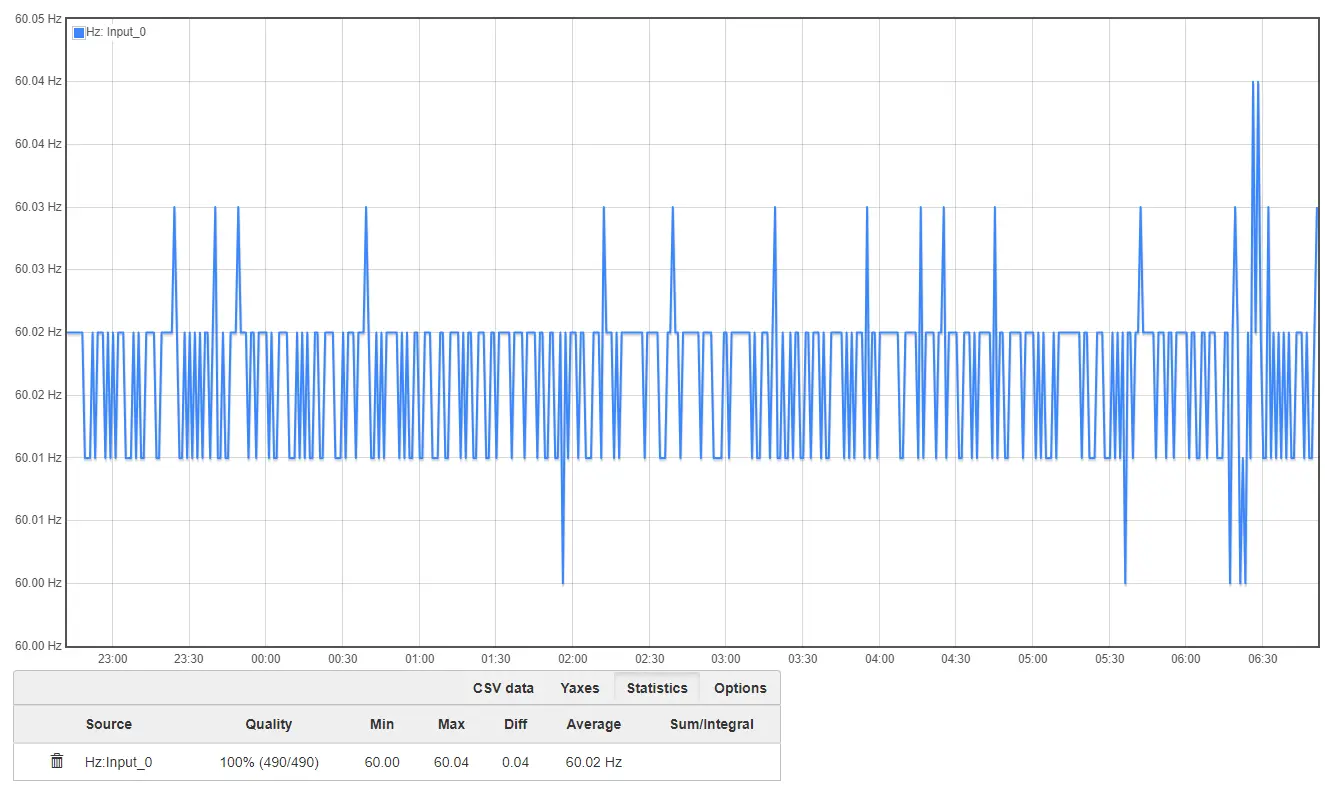
Task: Click the 60.04 Hz peak near 06:30
Action: (1255, 84)
